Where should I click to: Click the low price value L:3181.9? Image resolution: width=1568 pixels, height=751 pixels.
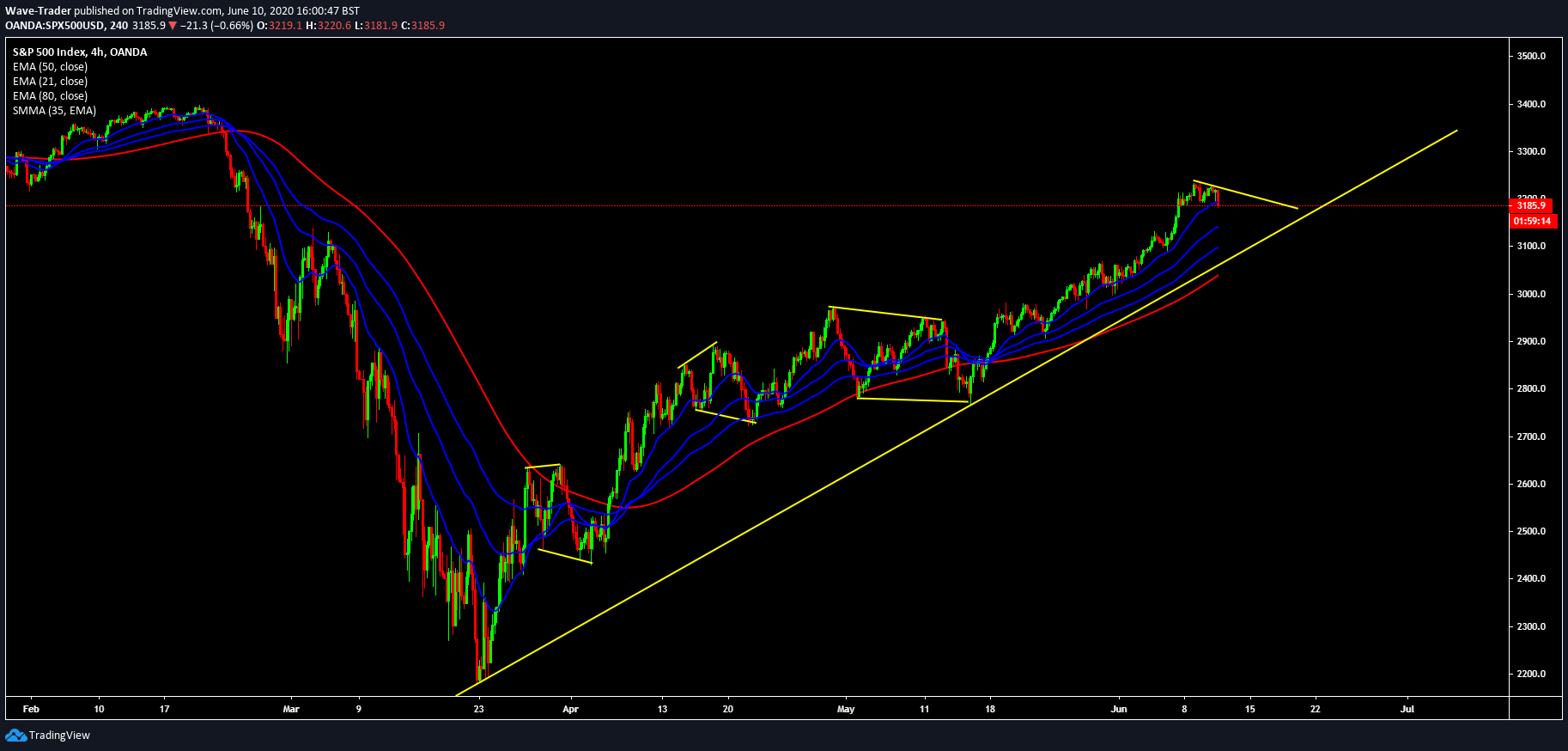coord(376,26)
